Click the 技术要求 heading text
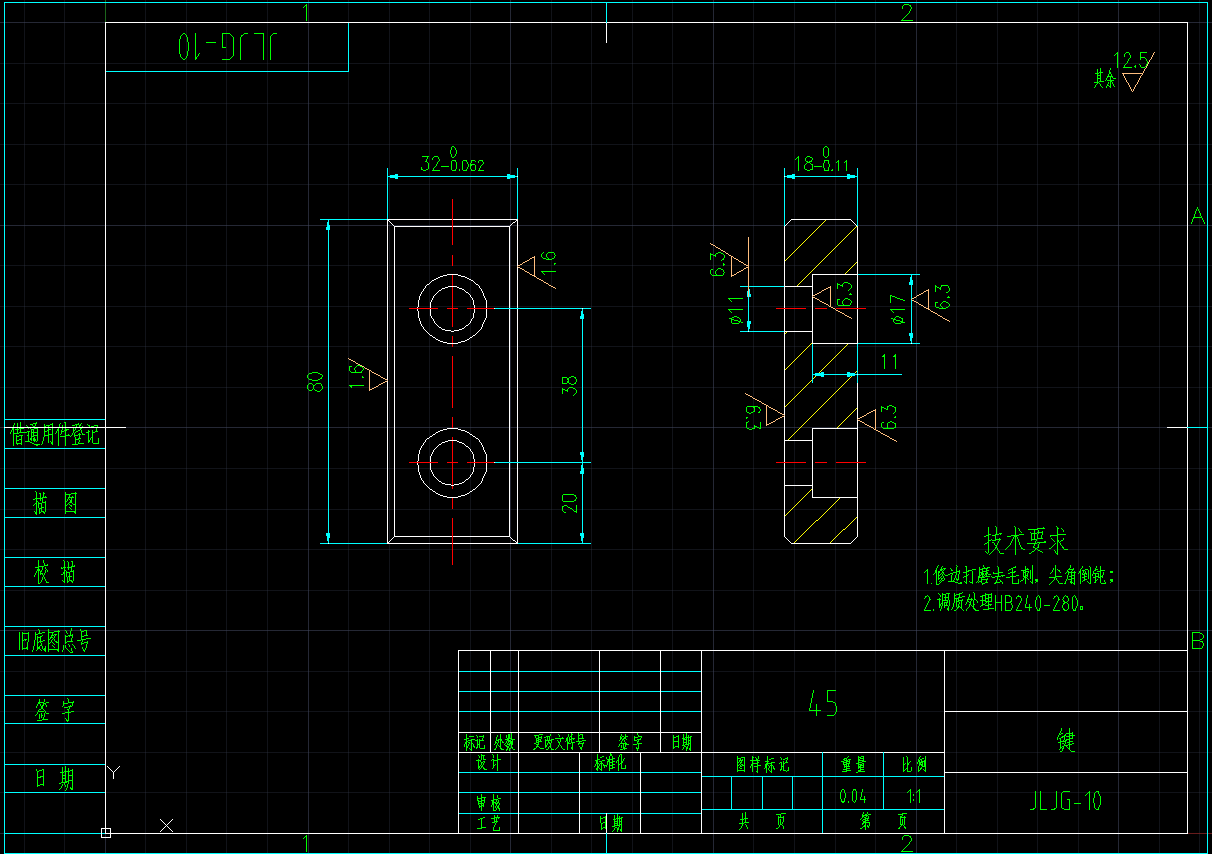Image resolution: width=1212 pixels, height=854 pixels. point(1026,541)
